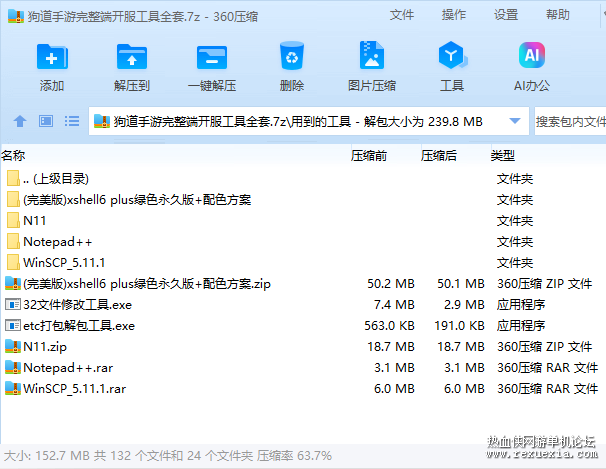Click the 3.1 MB 压缩前 cell of Notepad++.rar
This screenshot has height=469, width=606.
click(394, 367)
